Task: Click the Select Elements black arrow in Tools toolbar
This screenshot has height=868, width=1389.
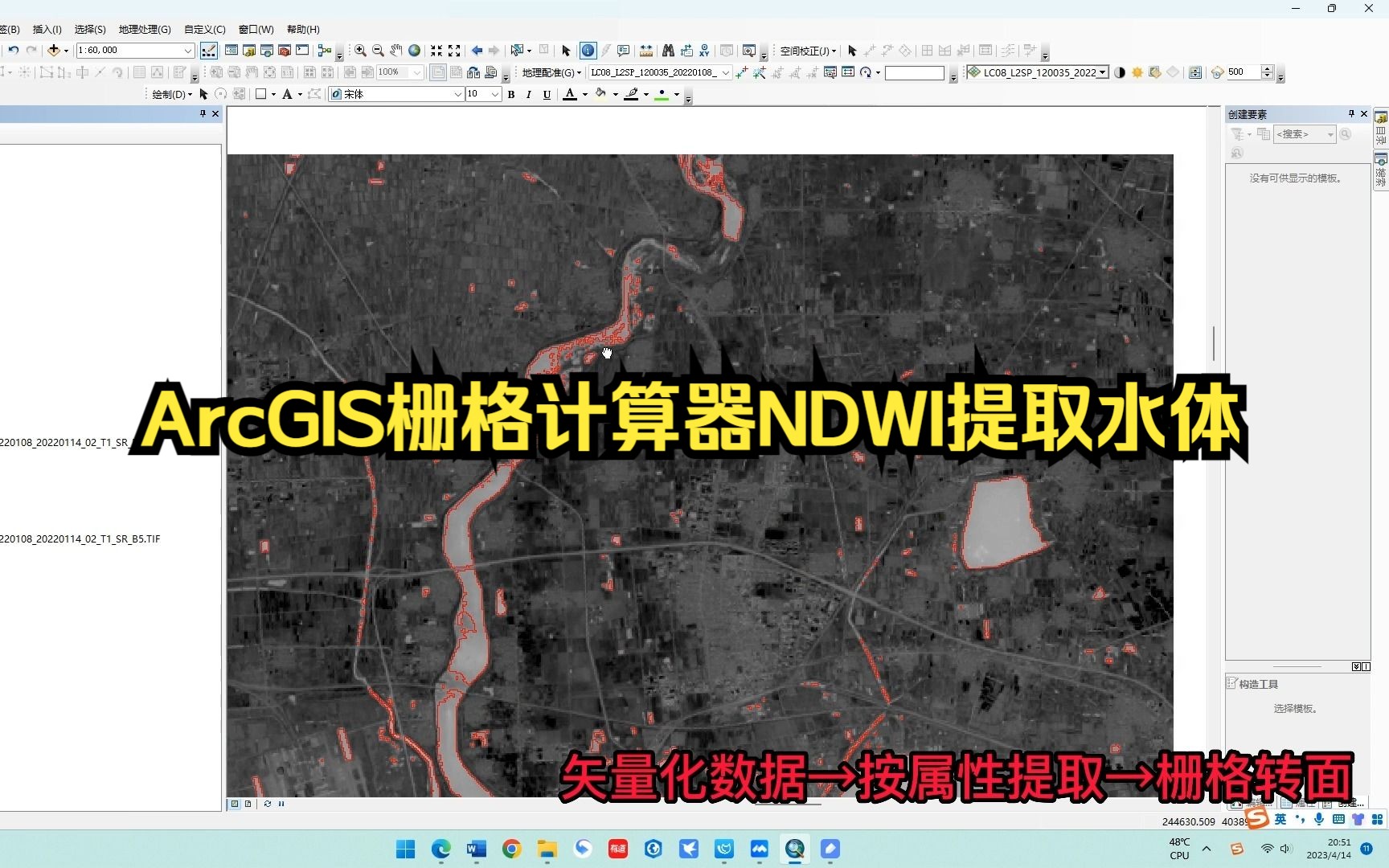Action: (x=566, y=51)
